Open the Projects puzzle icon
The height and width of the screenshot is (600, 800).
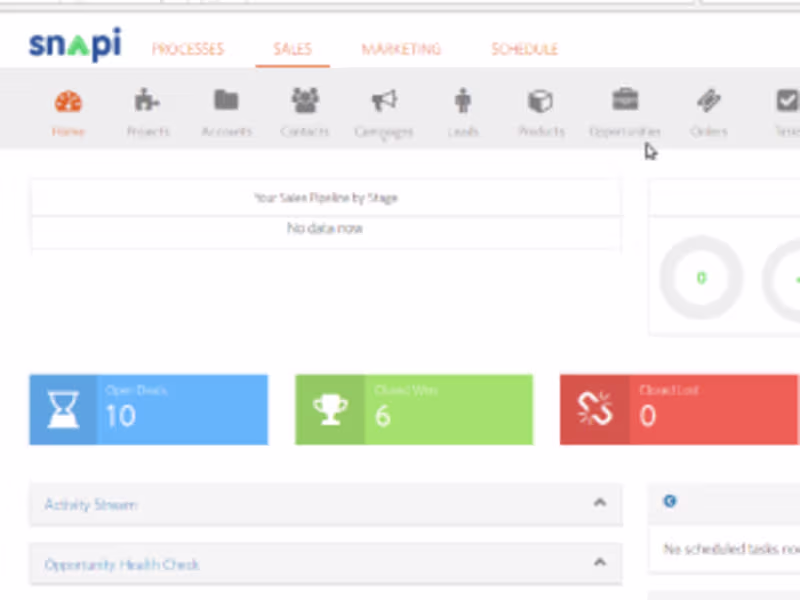tap(147, 100)
